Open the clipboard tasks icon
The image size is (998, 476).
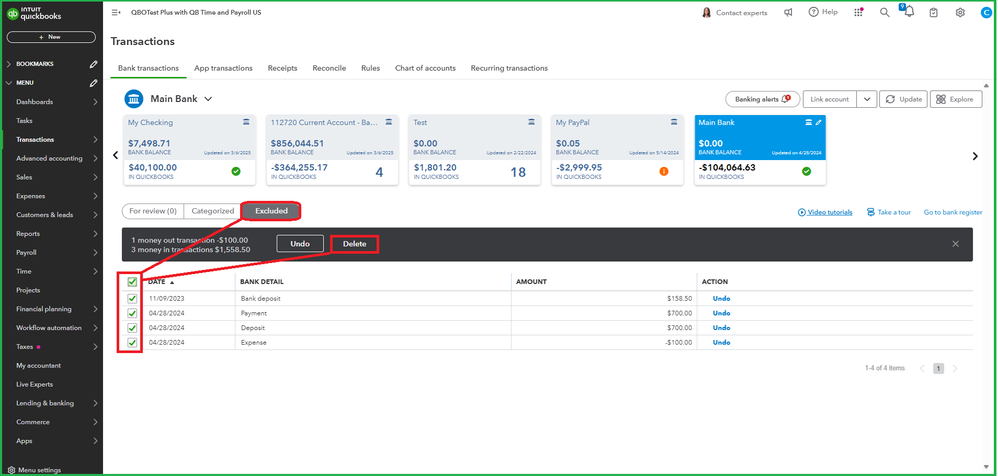(x=934, y=12)
